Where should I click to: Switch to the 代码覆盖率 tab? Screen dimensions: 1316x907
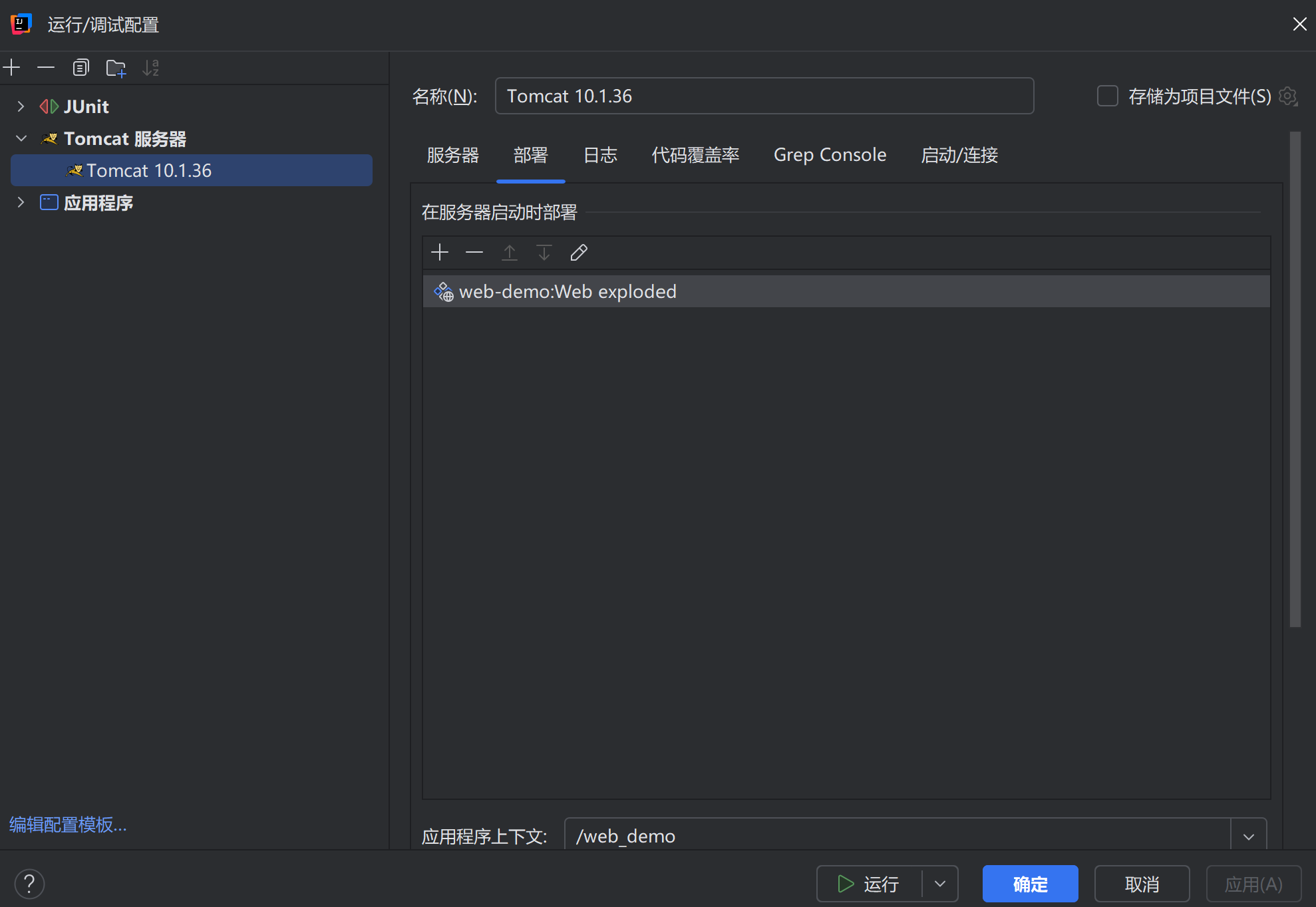696,155
